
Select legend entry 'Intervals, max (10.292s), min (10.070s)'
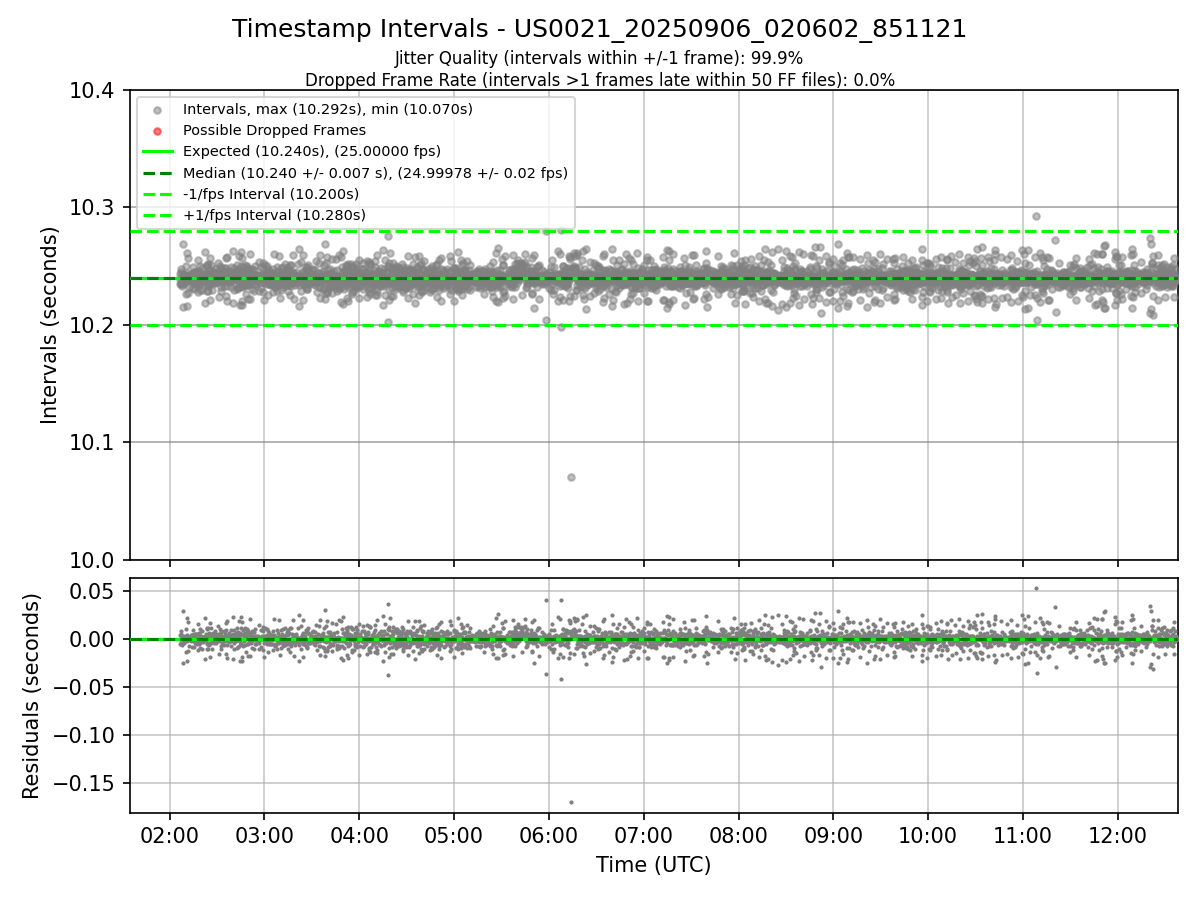click(x=328, y=109)
